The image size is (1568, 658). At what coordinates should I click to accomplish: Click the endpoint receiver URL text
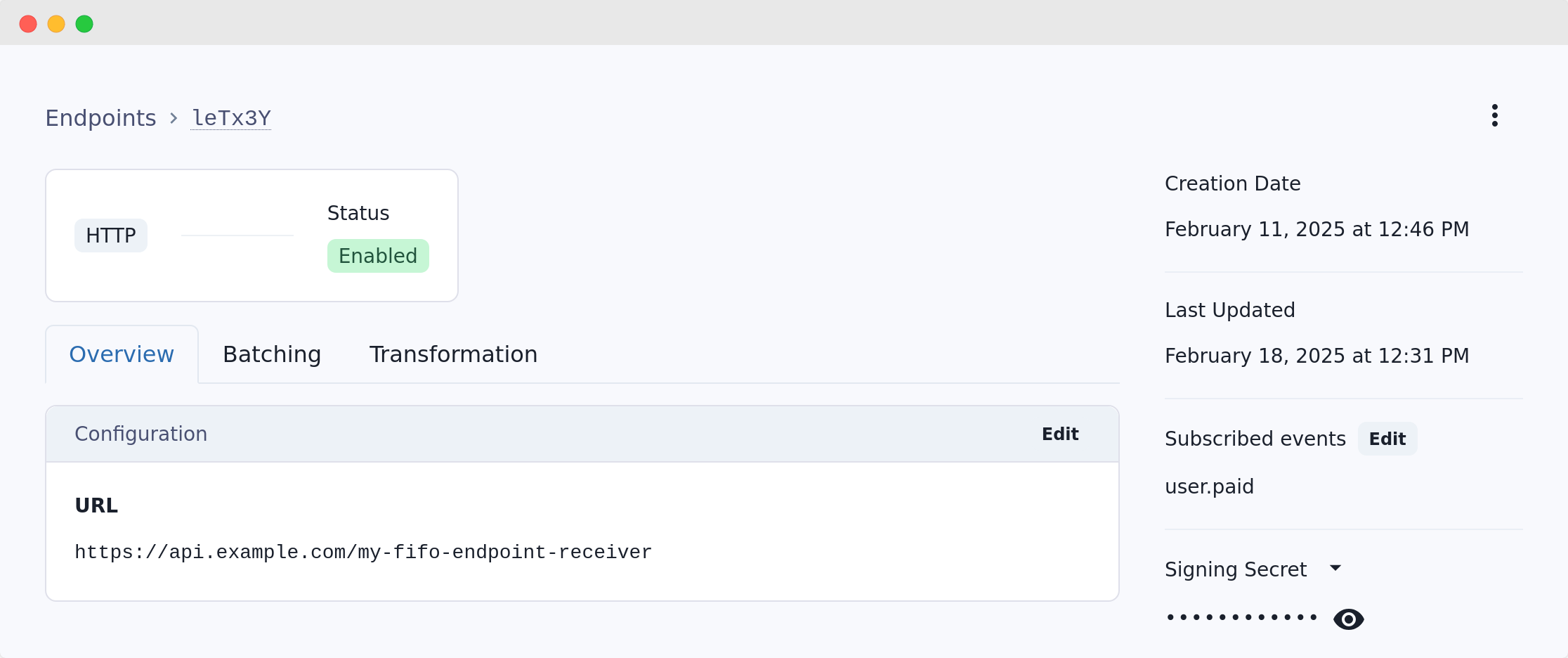coord(363,553)
